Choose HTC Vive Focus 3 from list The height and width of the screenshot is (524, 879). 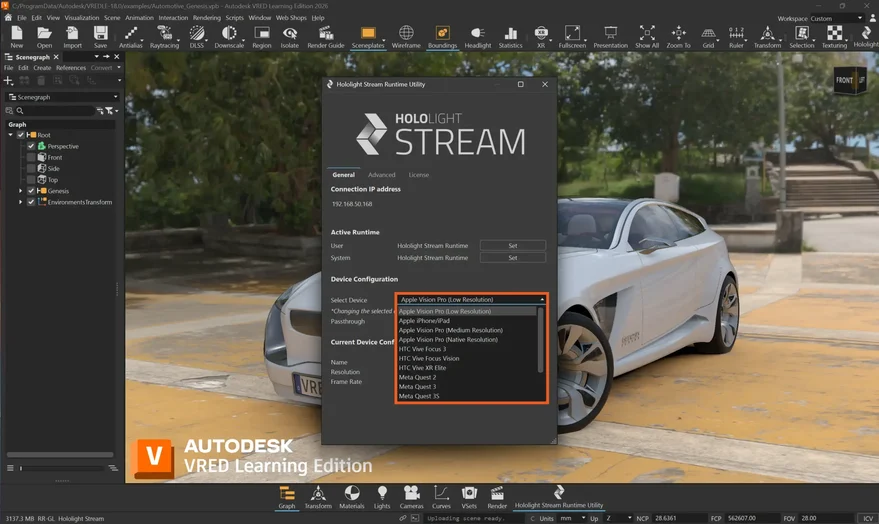[x=422, y=349]
